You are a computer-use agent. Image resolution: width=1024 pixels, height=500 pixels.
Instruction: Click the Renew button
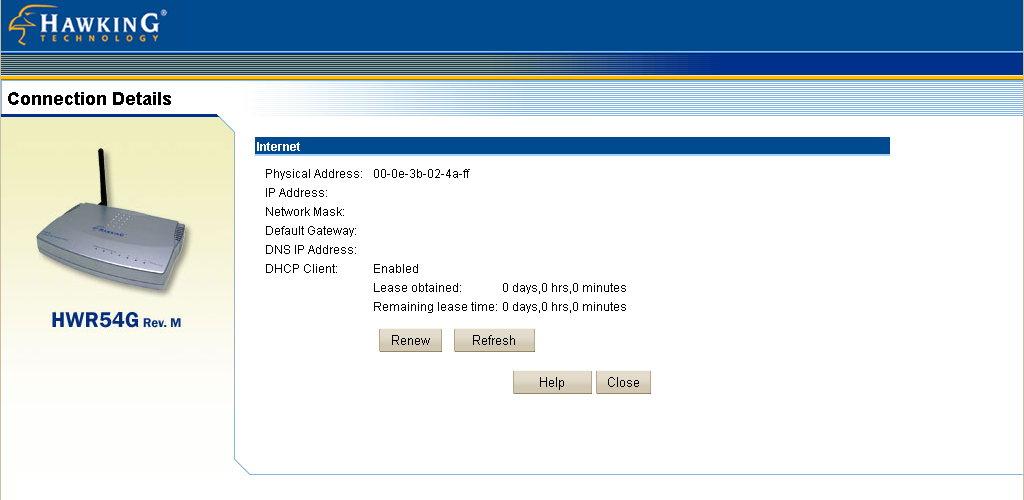pyautogui.click(x=410, y=340)
